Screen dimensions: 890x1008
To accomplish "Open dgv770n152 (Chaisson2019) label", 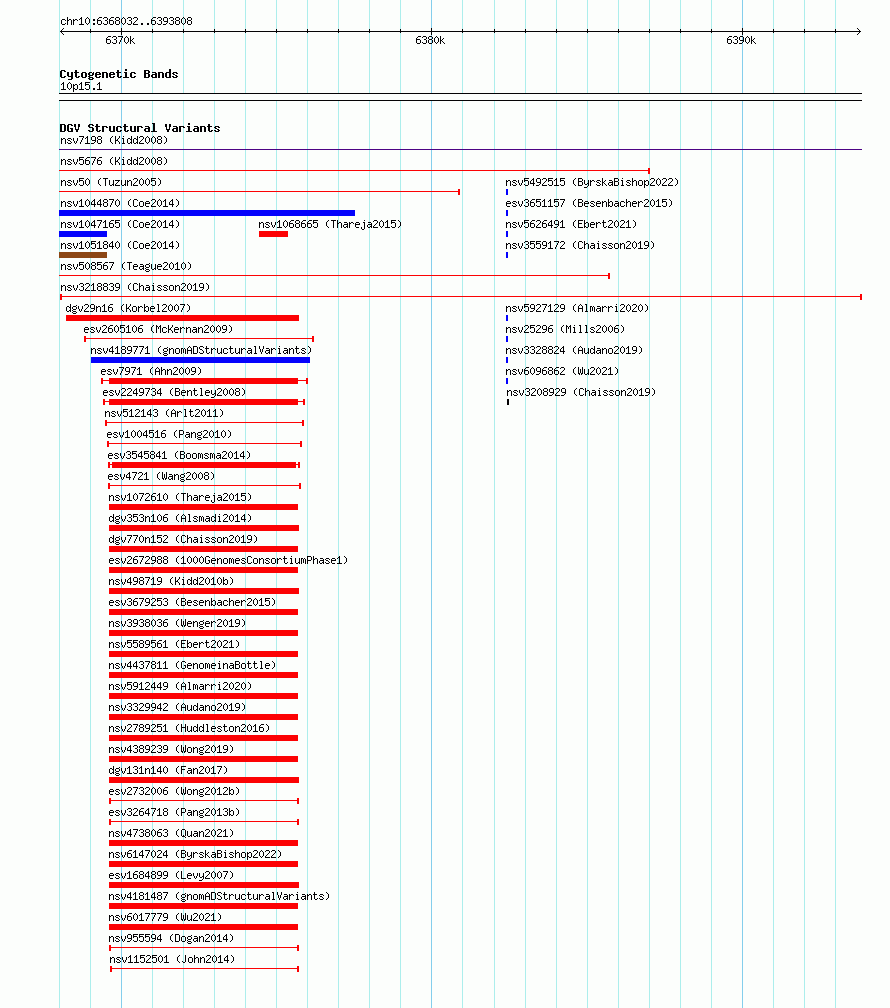I will pyautogui.click(x=183, y=539).
